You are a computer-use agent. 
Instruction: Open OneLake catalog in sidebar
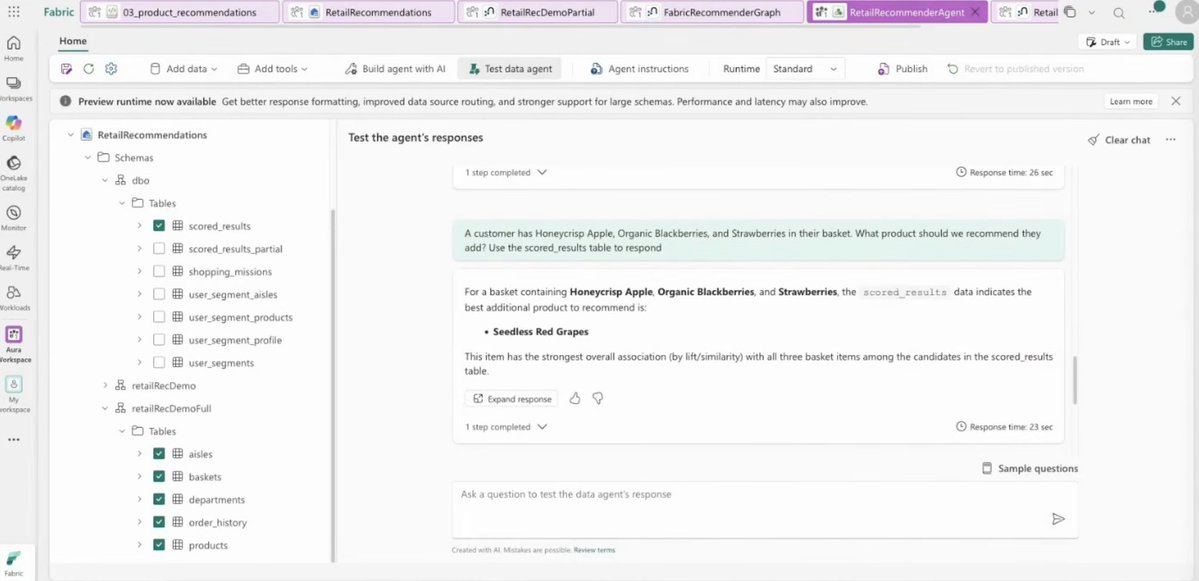14,171
